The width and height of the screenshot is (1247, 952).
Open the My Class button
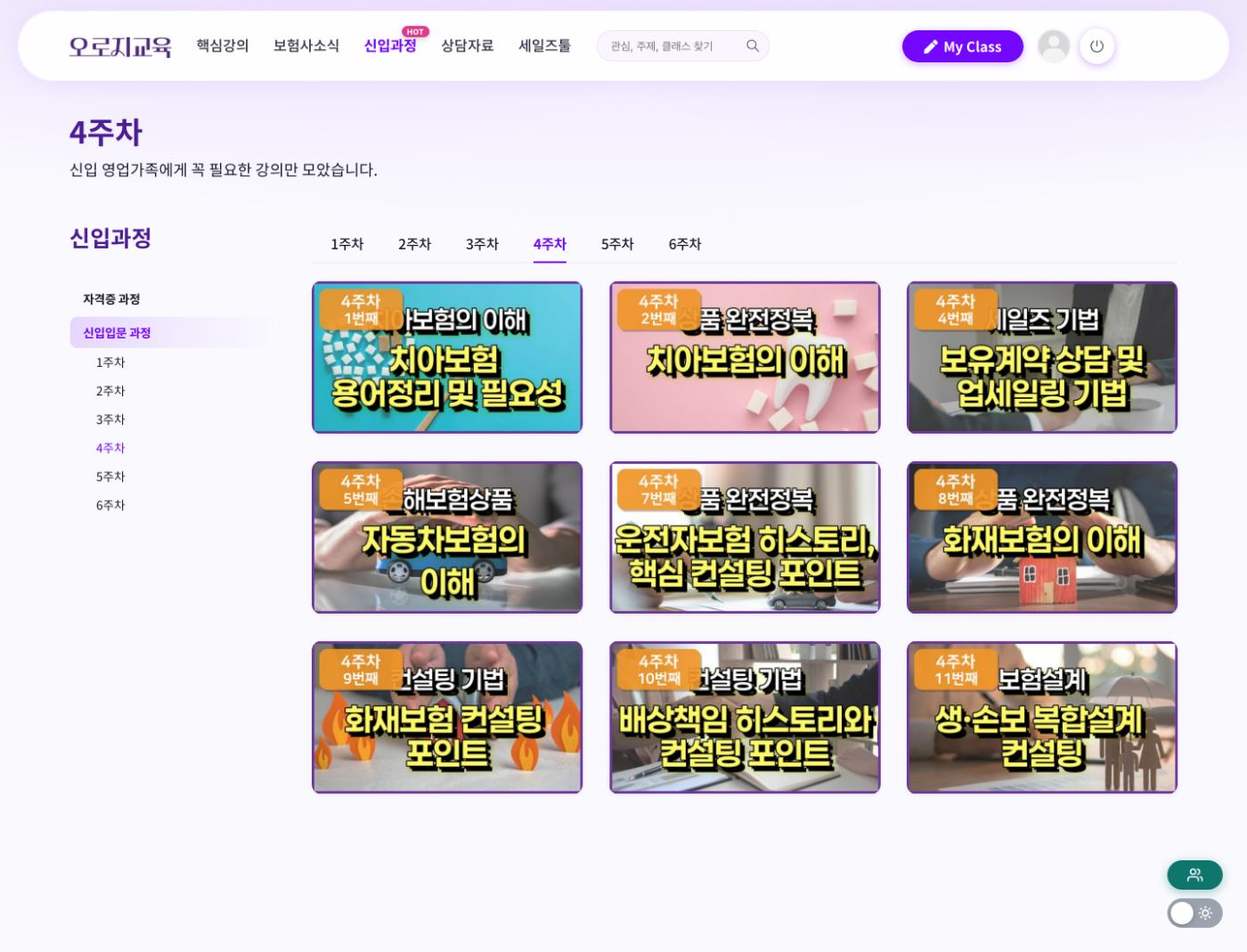(962, 46)
